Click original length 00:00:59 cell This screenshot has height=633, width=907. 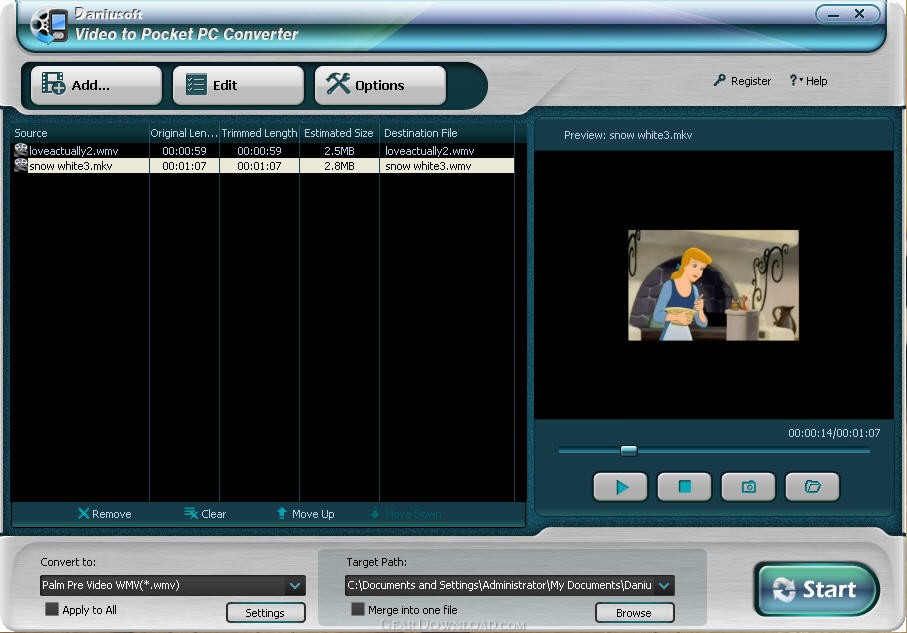pyautogui.click(x=184, y=151)
